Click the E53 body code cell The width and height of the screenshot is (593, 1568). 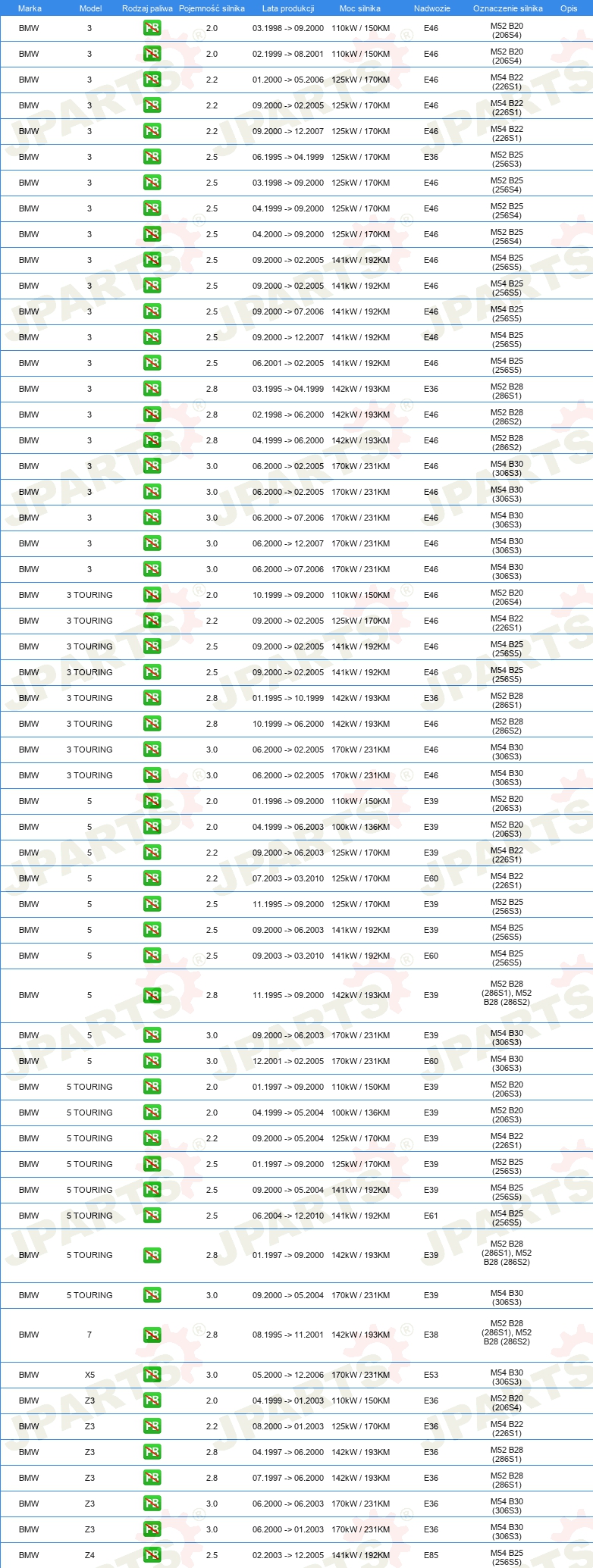click(x=431, y=1375)
